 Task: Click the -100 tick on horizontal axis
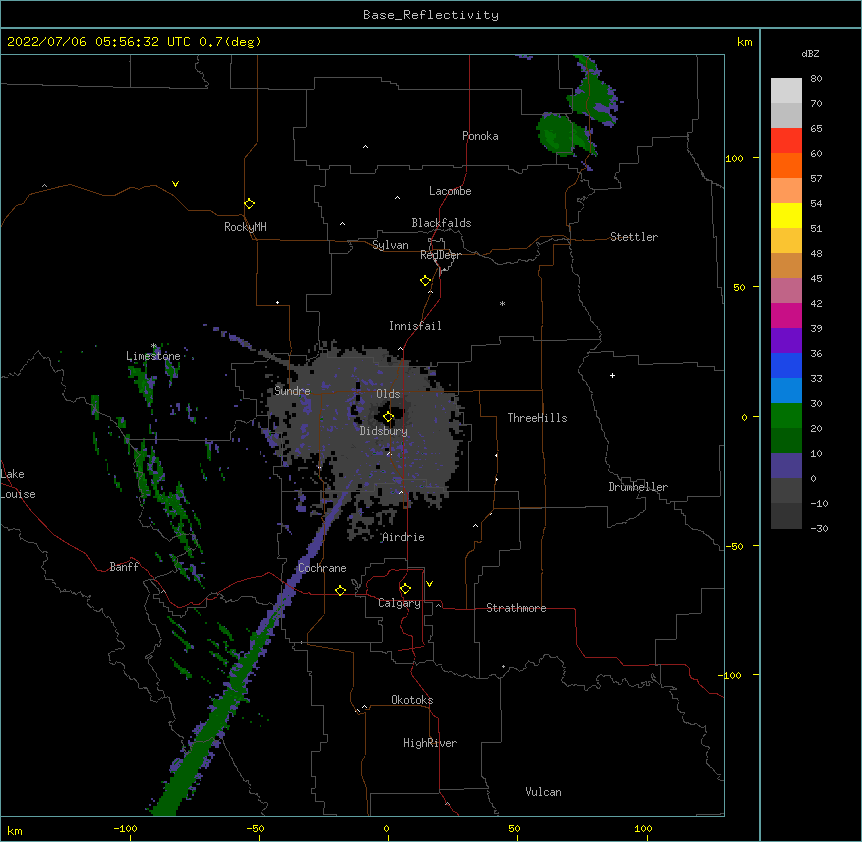pyautogui.click(x=125, y=829)
